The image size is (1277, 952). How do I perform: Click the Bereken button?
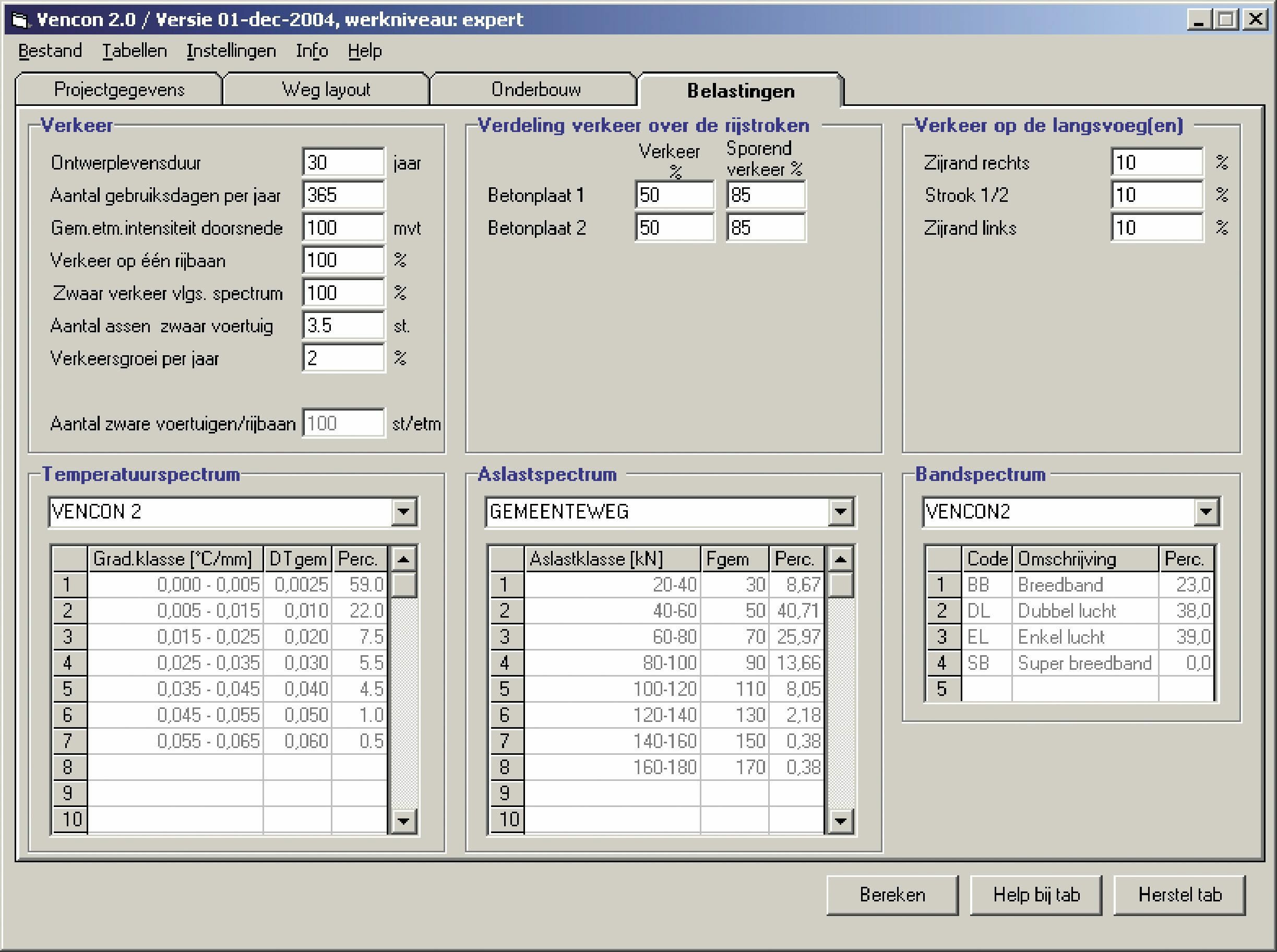(x=892, y=895)
